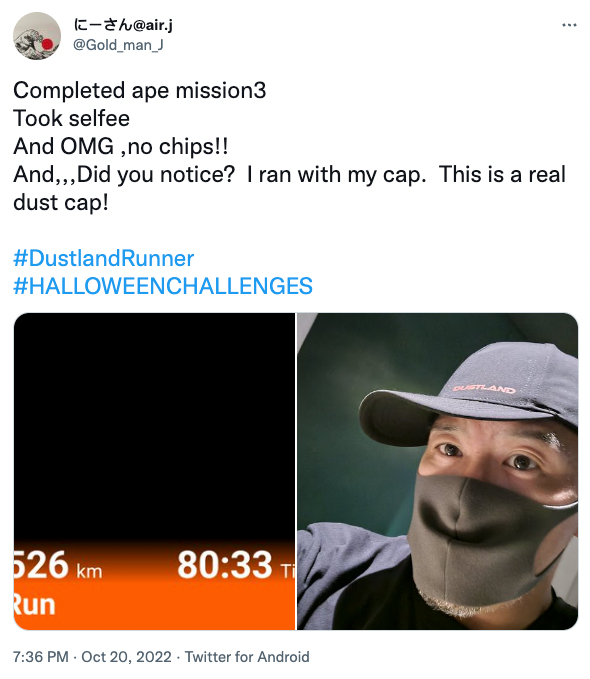The image size is (590, 679).
Task: Click the Oct 20, 2022 date
Action: 126,657
